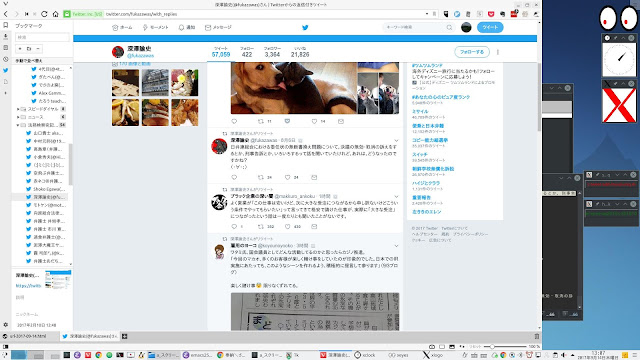The height and width of the screenshot is (360, 640).
Task: Switch to the first browser tab at bottom
Action: (x=29, y=336)
